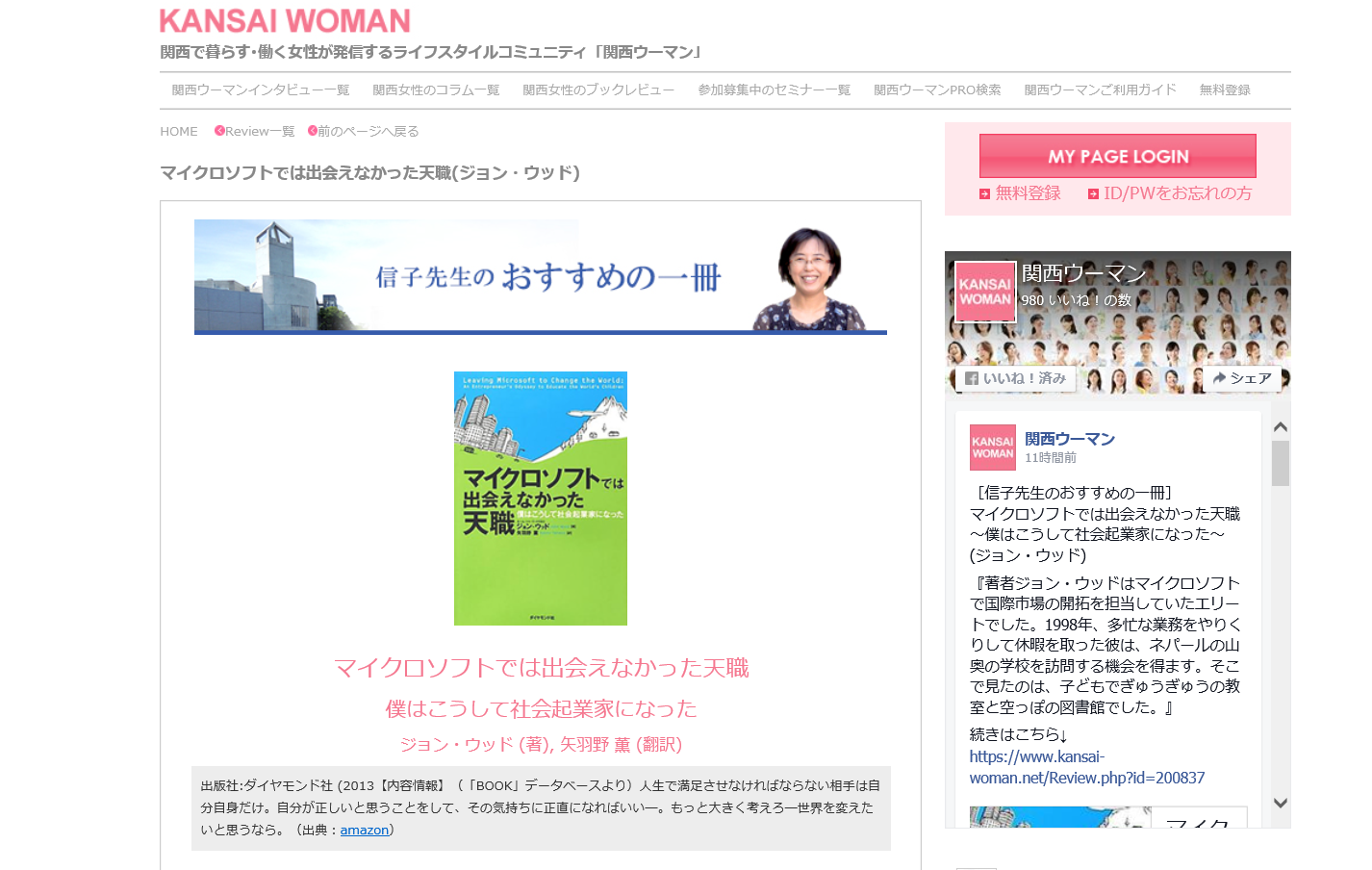Open 関西ウーマンPRO検索 menu item
This screenshot has height=870, width=1372.
click(x=937, y=90)
